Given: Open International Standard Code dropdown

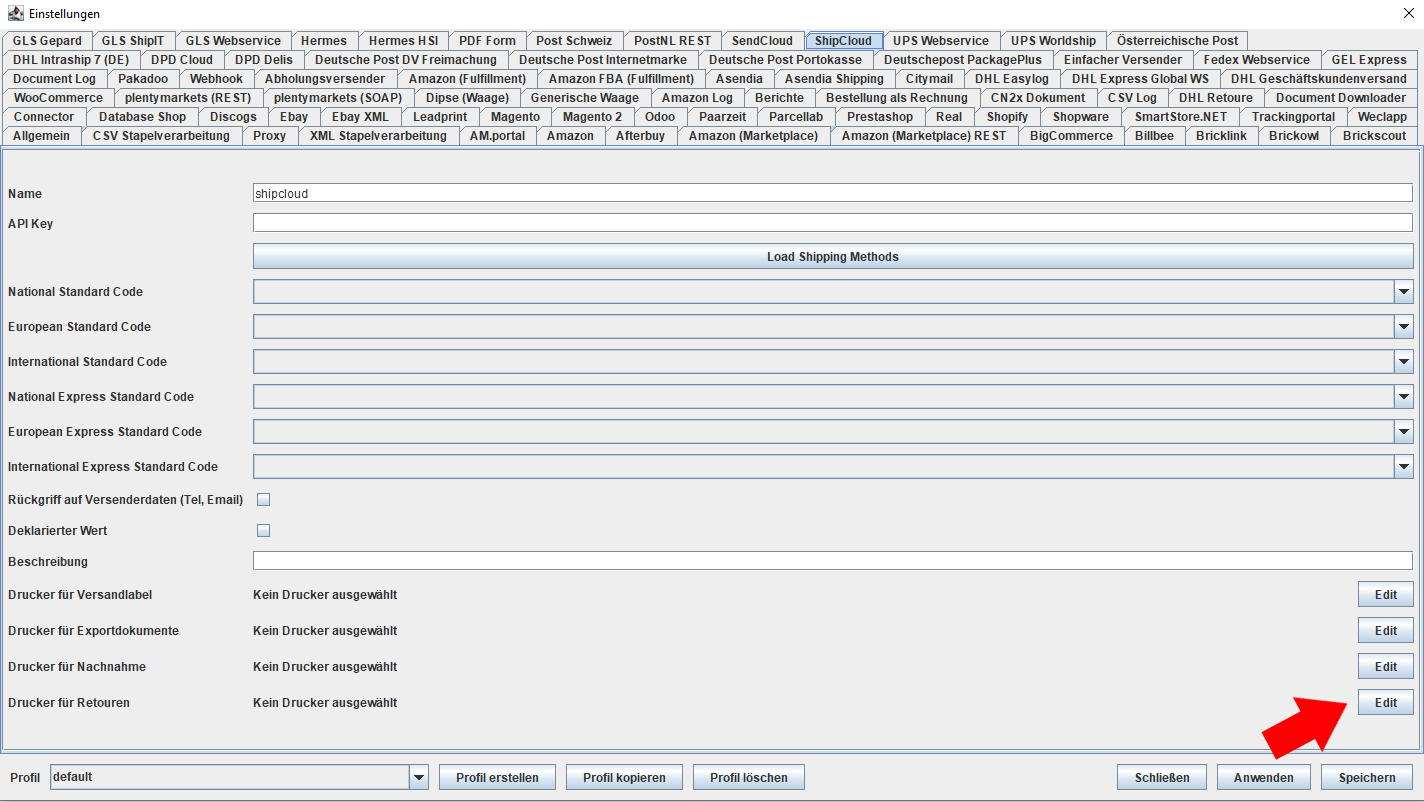Looking at the screenshot, I should 1403,361.
